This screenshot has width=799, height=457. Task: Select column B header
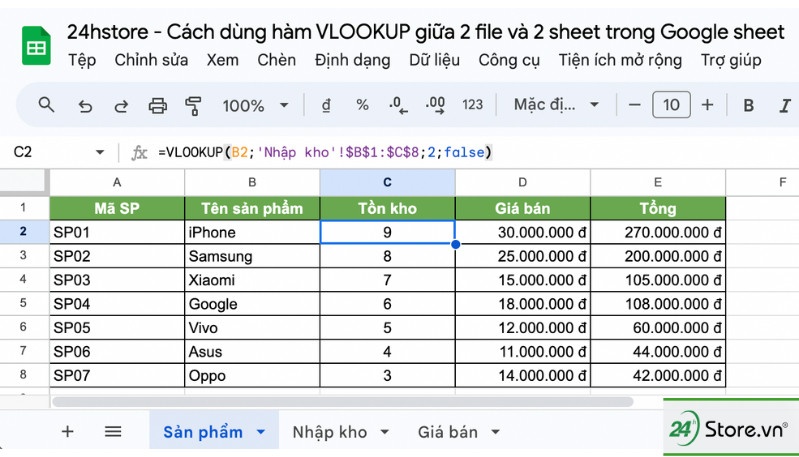tap(252, 182)
